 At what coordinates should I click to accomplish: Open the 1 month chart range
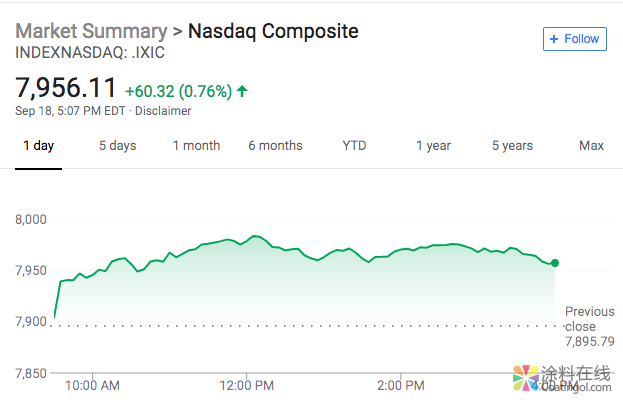pos(196,146)
